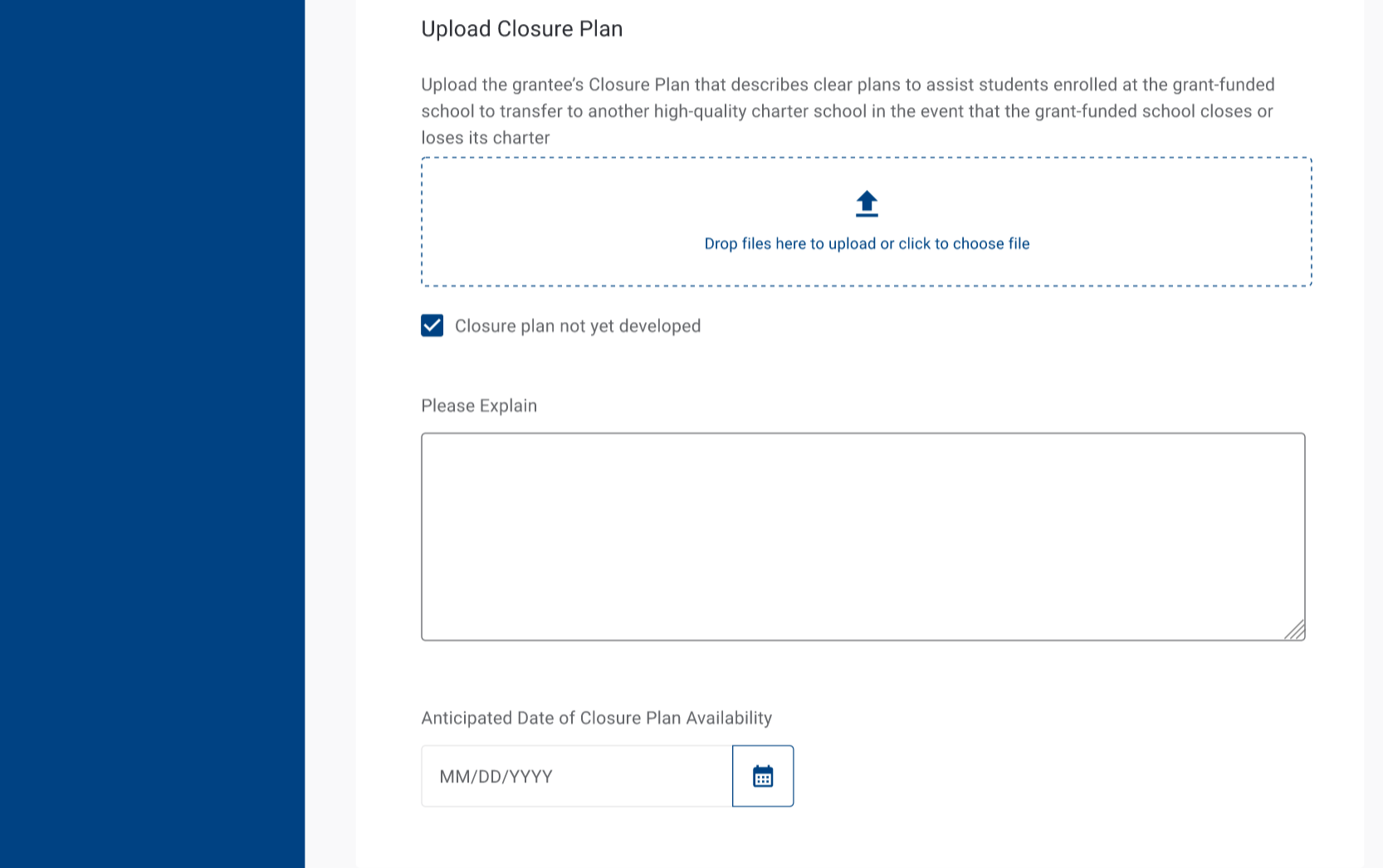The image size is (1383, 868).
Task: Click 'Anticipated Date of Closure Plan Availability' label
Action: click(596, 718)
